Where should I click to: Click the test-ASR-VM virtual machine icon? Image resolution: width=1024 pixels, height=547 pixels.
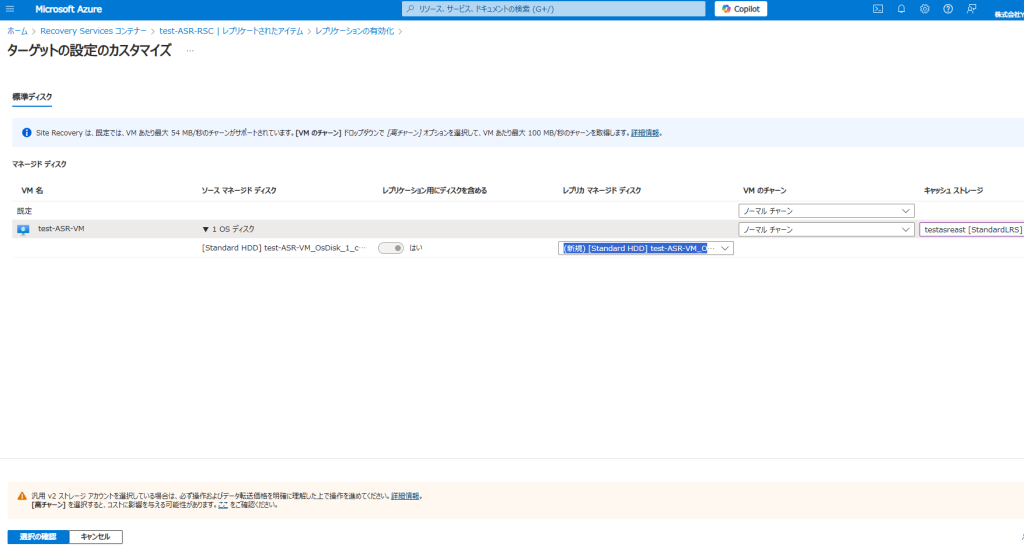click(x=23, y=229)
